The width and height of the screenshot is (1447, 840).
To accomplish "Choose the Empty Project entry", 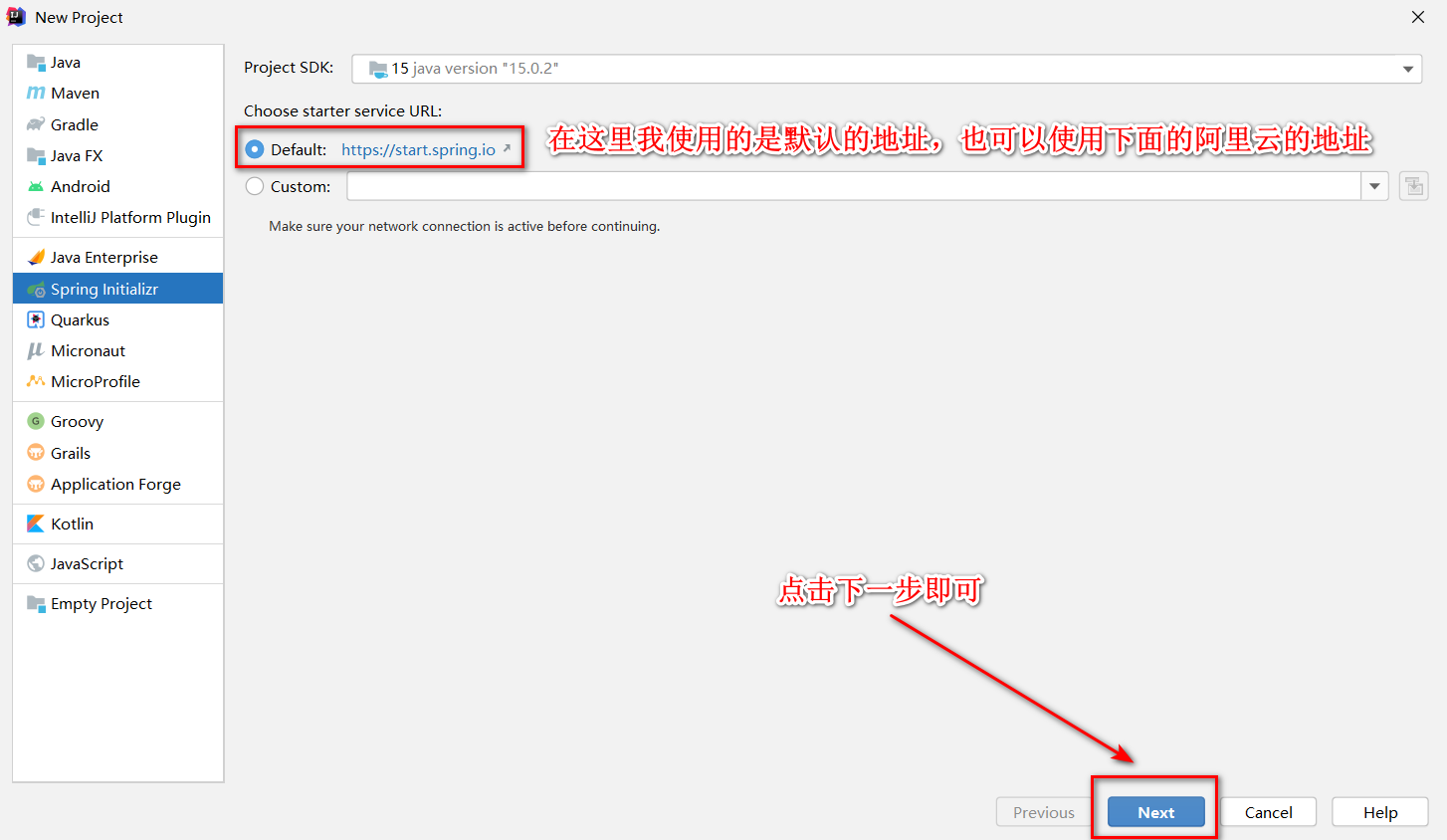I will (x=117, y=604).
